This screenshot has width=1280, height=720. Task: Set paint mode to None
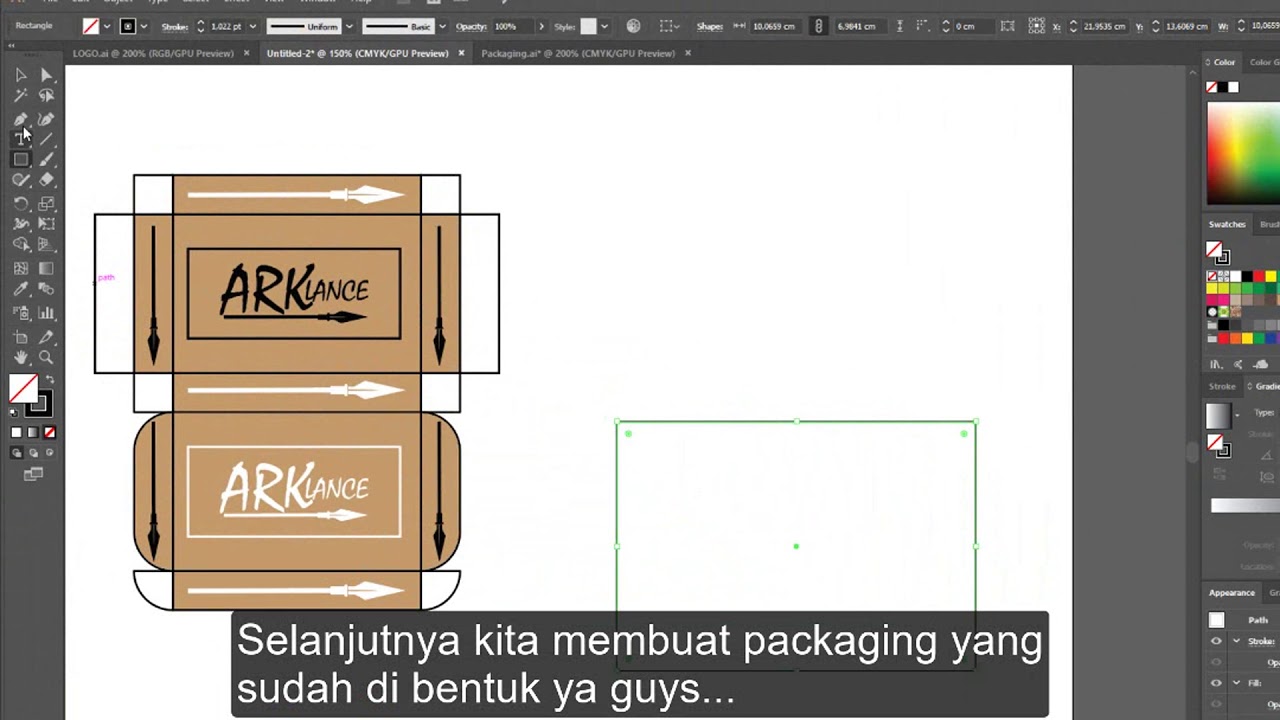[x=50, y=432]
